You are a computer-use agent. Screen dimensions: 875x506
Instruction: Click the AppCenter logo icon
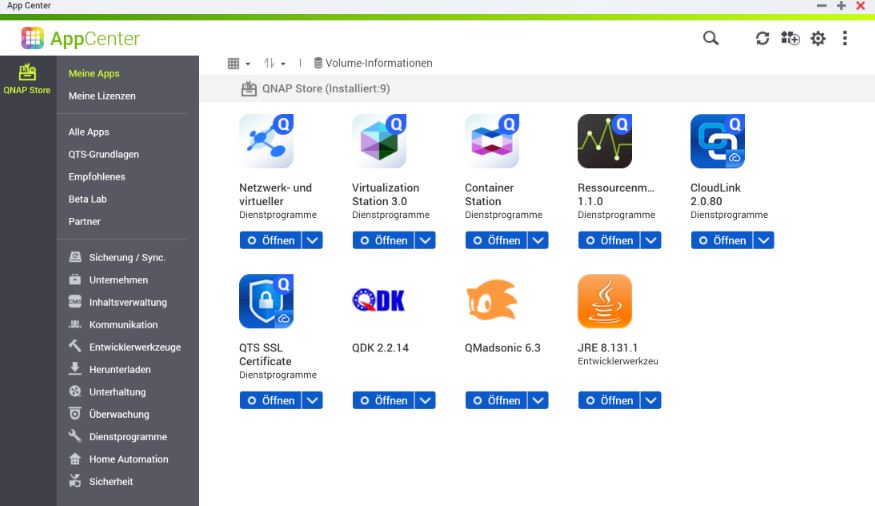point(32,38)
